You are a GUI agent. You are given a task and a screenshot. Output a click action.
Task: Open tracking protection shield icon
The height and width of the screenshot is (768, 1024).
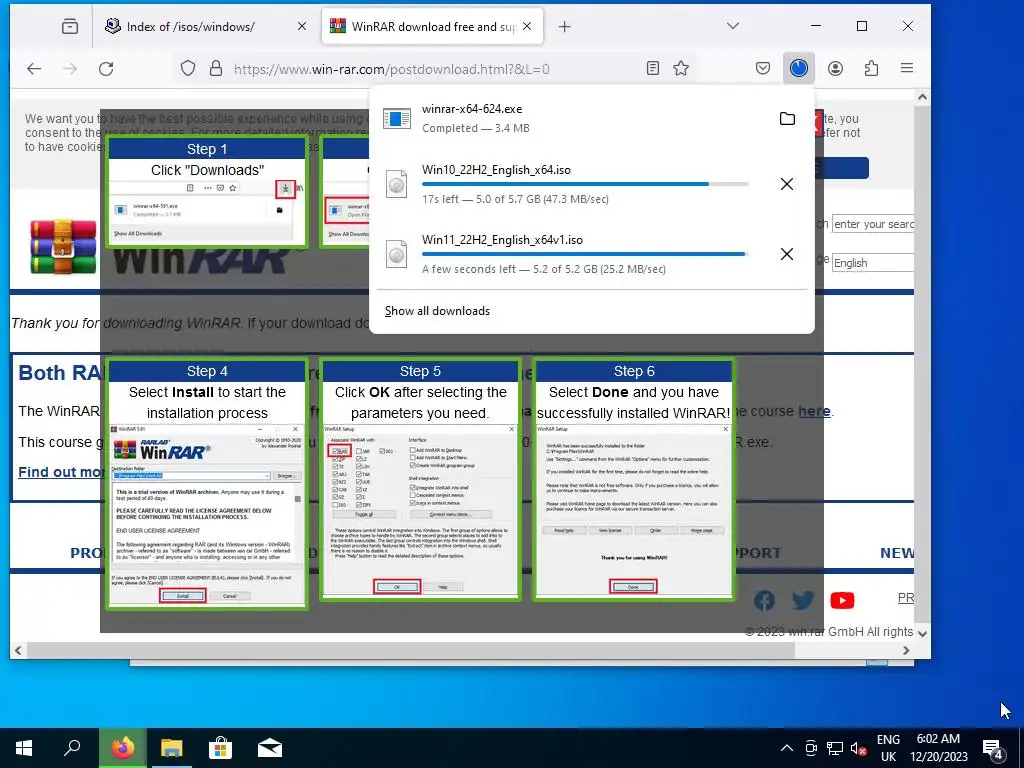(187, 69)
